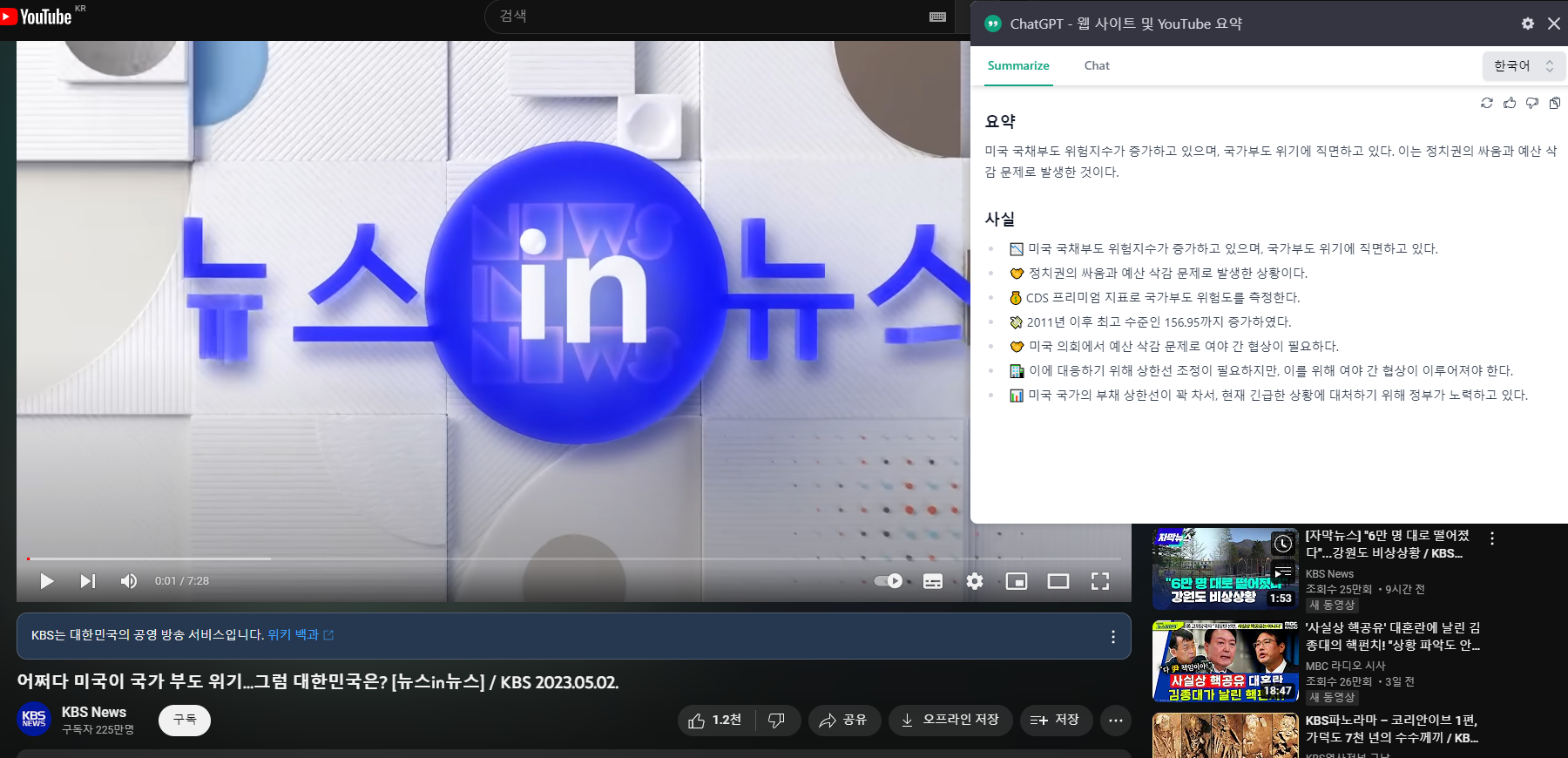Switch to the Summarize tab
This screenshot has height=758, width=1568.
pyautogui.click(x=1018, y=65)
